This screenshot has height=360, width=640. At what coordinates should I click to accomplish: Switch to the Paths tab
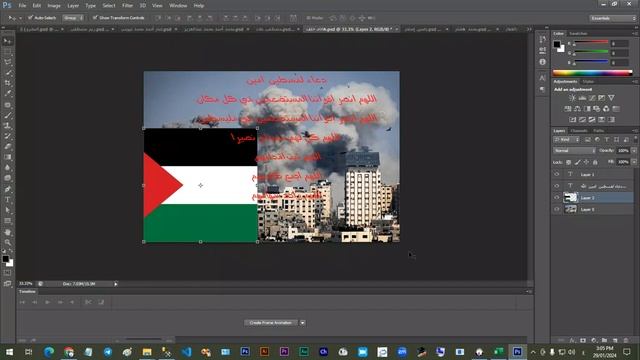pos(598,131)
